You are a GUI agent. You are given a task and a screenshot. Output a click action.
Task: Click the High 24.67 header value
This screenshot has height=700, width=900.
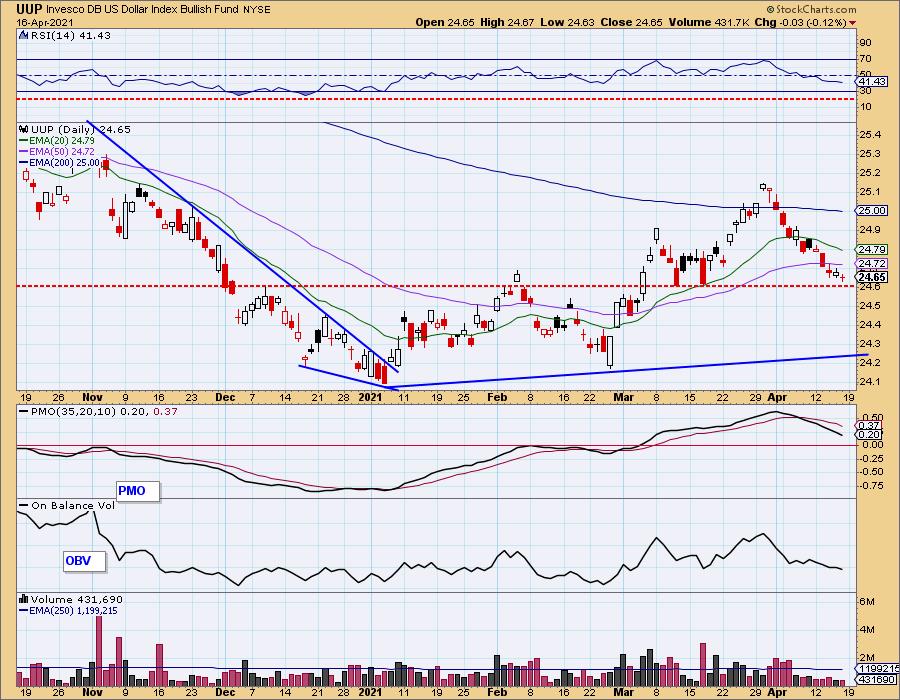pyautogui.click(x=507, y=22)
